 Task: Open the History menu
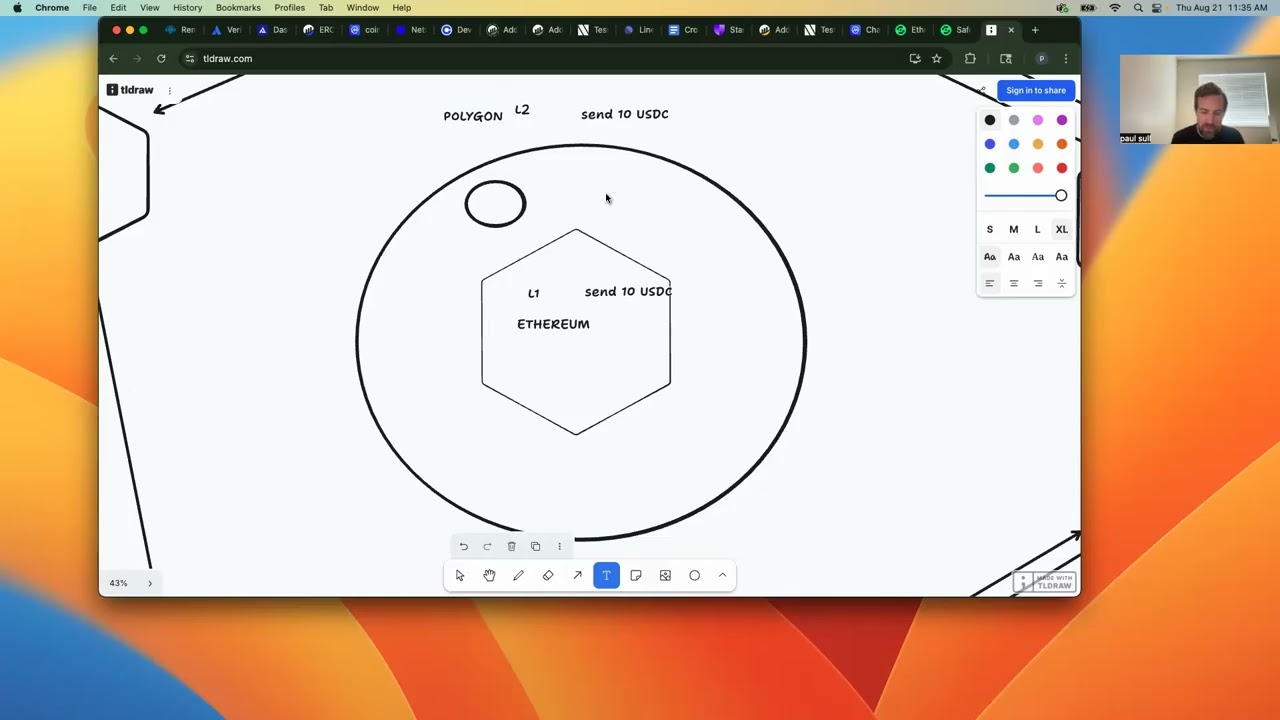[187, 7]
